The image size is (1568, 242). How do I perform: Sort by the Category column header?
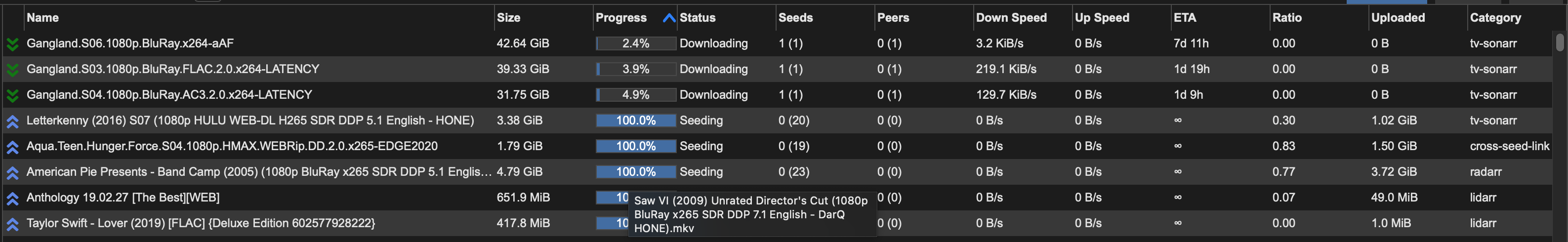[1495, 18]
